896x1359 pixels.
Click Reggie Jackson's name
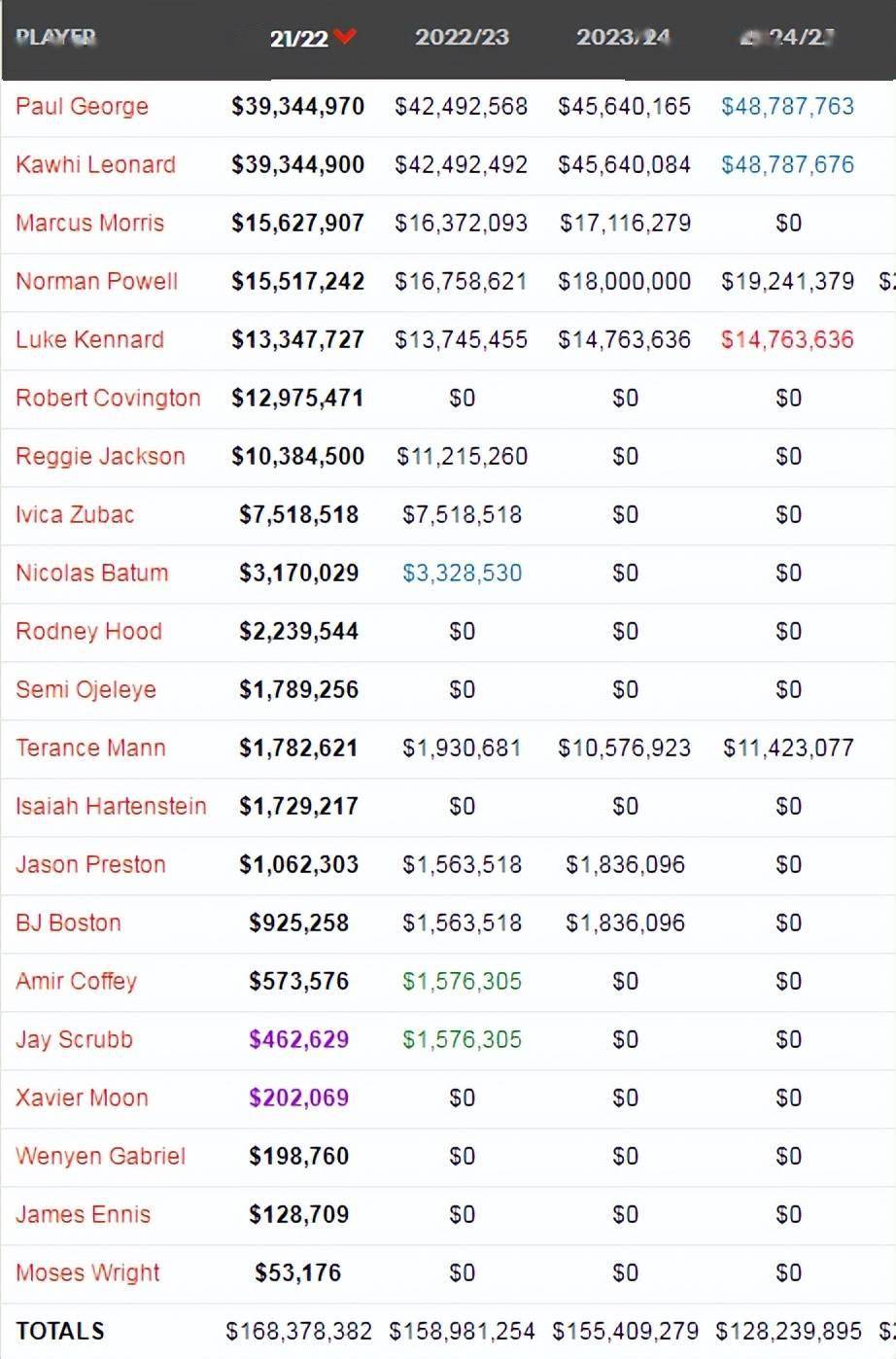point(100,456)
